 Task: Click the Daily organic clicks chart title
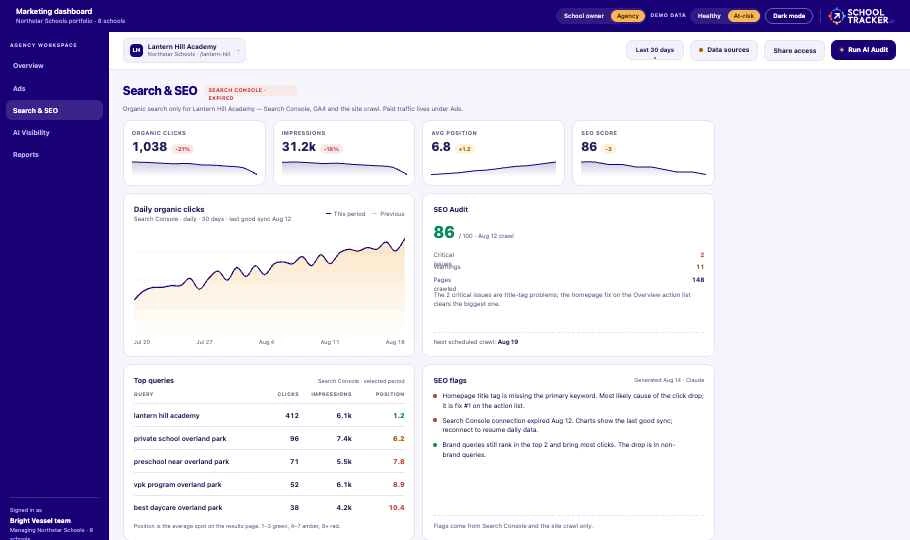pos(169,210)
